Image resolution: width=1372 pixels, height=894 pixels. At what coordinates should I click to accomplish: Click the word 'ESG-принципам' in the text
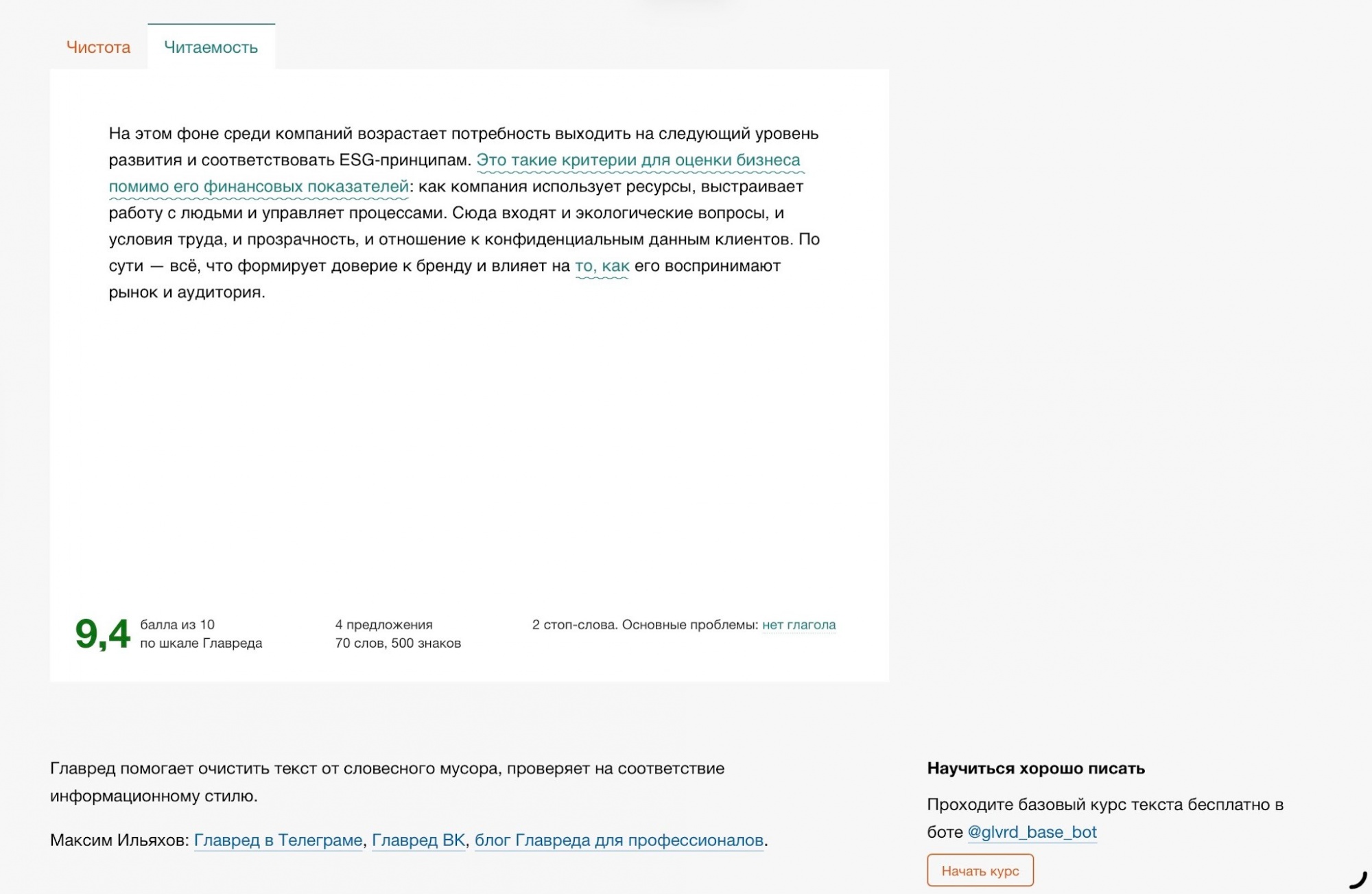(x=405, y=160)
